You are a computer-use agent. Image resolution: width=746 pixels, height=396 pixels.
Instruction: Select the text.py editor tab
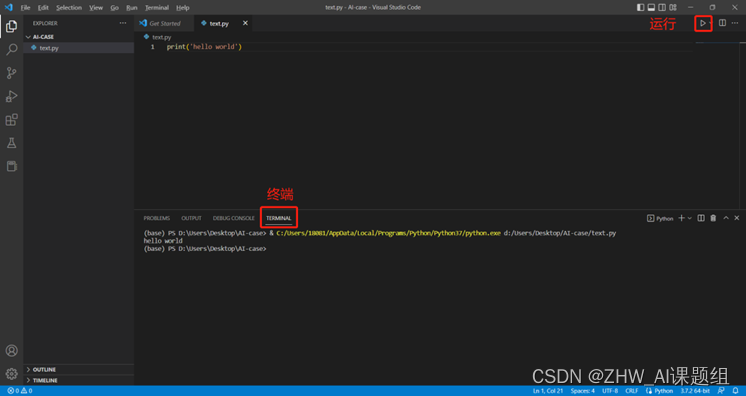click(x=224, y=23)
